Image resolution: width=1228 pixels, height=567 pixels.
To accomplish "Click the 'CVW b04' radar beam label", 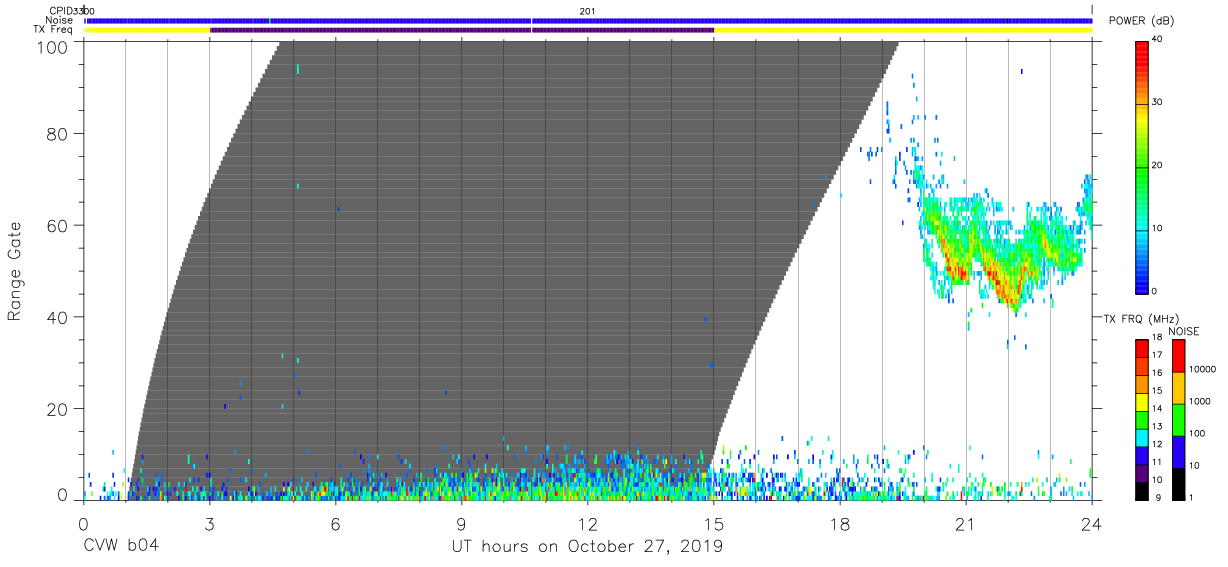I will (122, 547).
